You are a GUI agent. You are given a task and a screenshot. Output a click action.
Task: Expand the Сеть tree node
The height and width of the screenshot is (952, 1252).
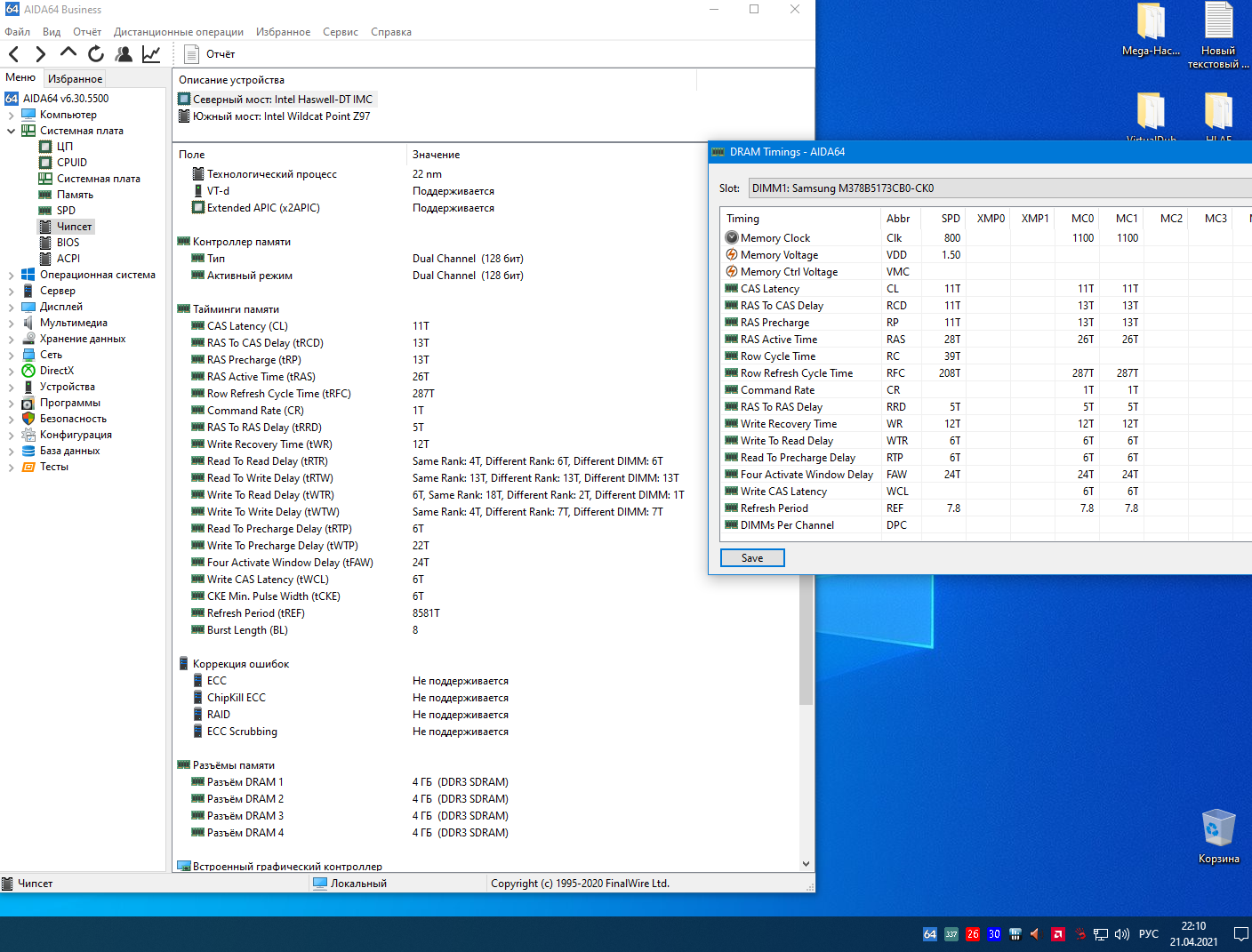11,355
